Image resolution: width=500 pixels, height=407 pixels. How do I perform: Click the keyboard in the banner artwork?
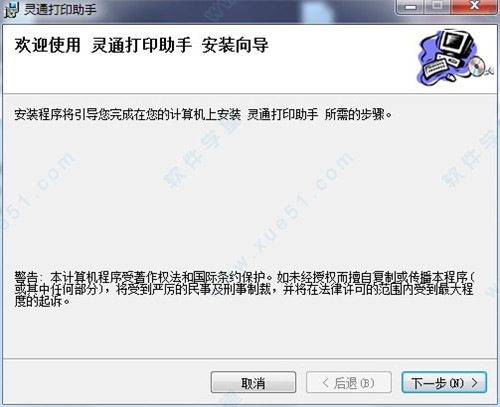pos(438,68)
